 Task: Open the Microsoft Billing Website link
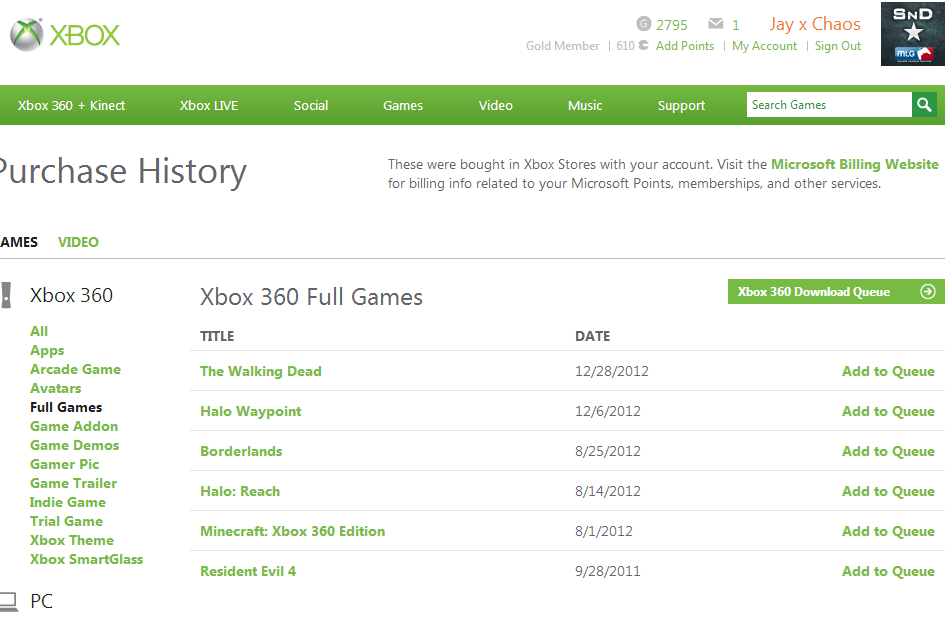tap(855, 164)
